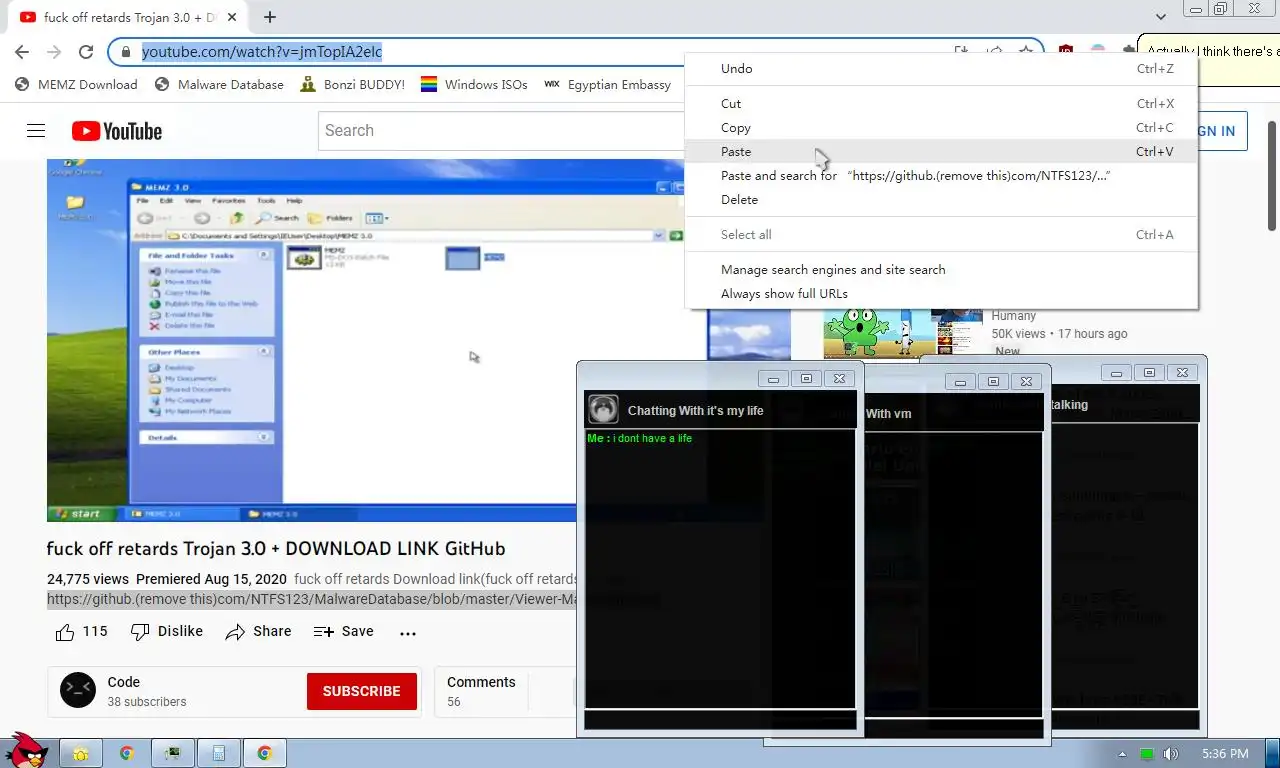Viewport: 1280px width, 768px height.
Task: Focus the YouTube Search box
Action: [x=501, y=131]
